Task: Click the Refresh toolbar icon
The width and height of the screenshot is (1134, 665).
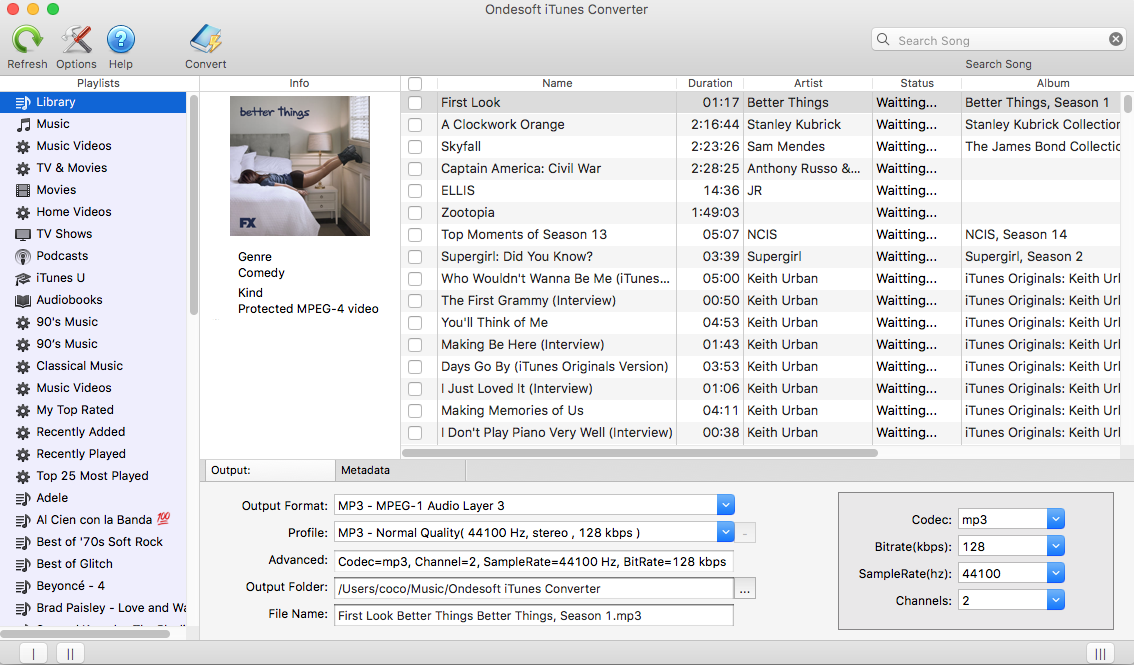Action: tap(27, 39)
